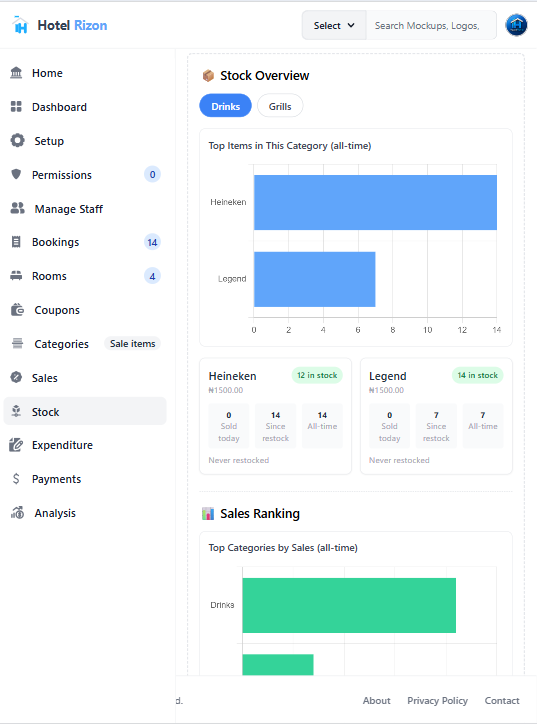Image resolution: width=537 pixels, height=724 pixels.
Task: Select the Permissions shield icon
Action: coord(16,175)
